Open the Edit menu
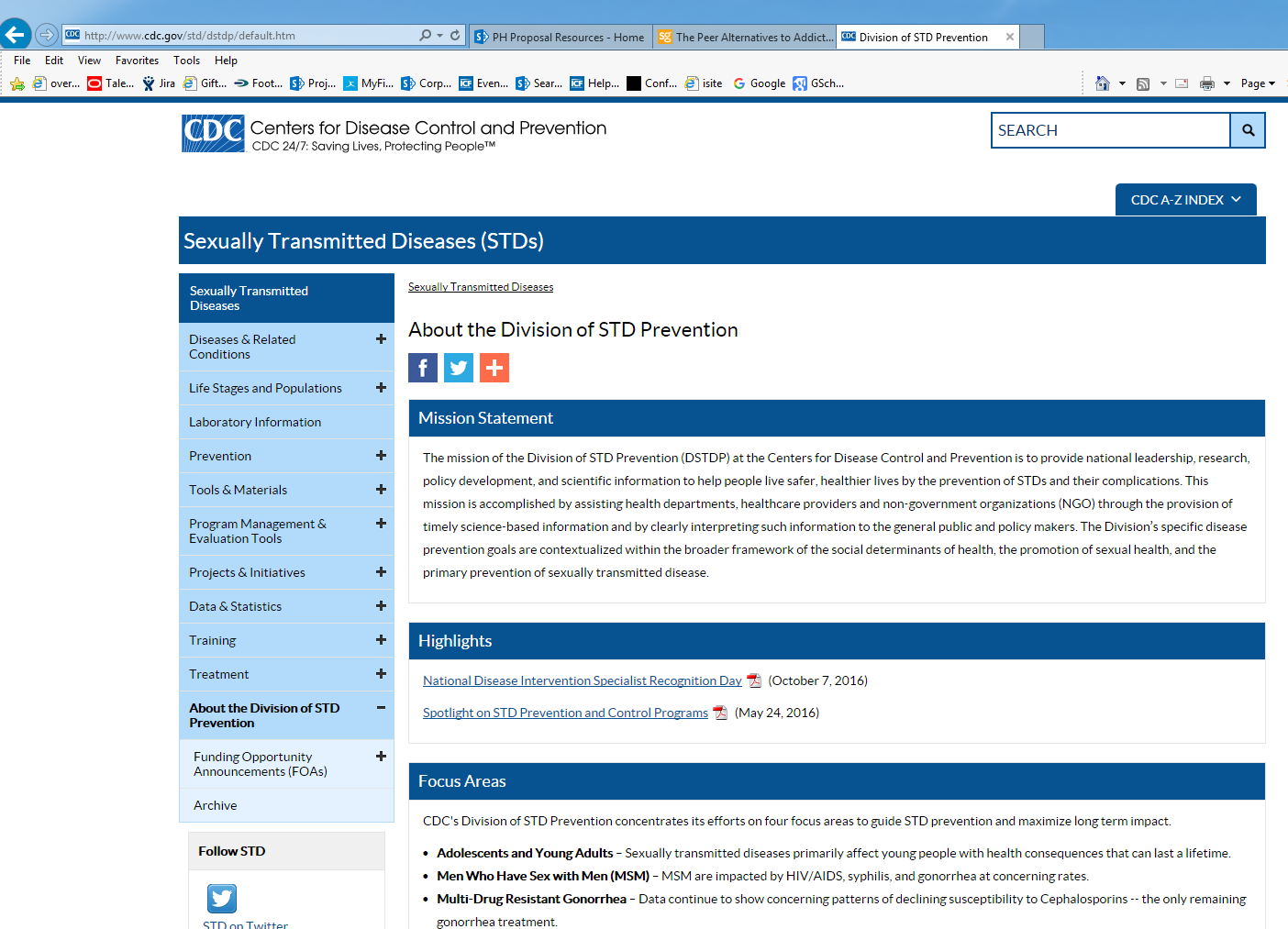The width and height of the screenshot is (1288, 929). [x=54, y=61]
